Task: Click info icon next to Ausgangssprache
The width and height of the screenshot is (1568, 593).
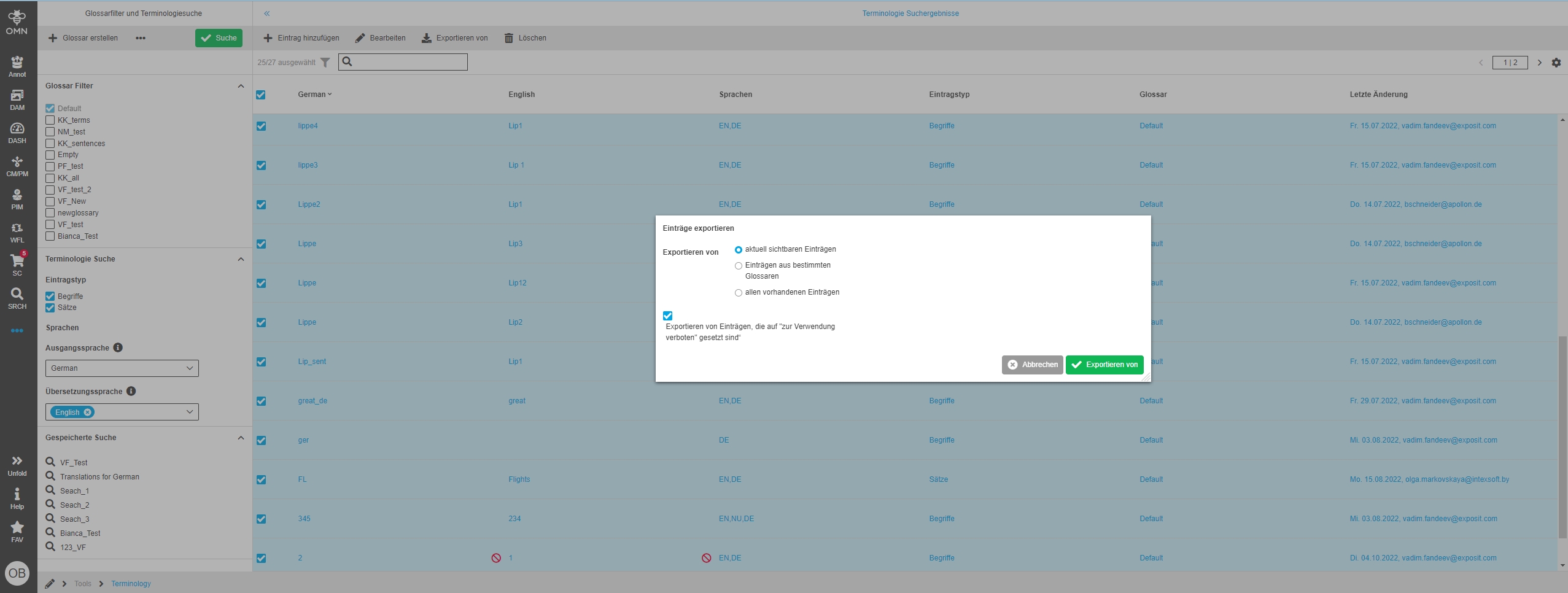Action: click(x=118, y=347)
